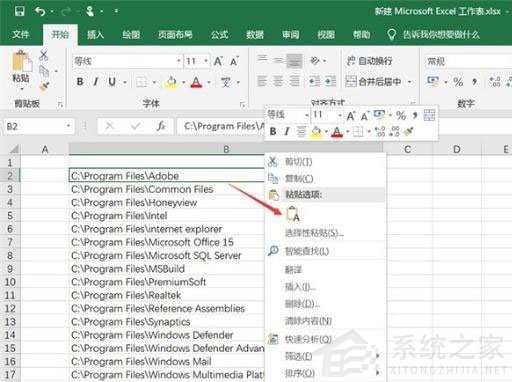The width and height of the screenshot is (512, 382).
Task: Open the 合并后居中 dropdown arrow
Action: point(410,82)
